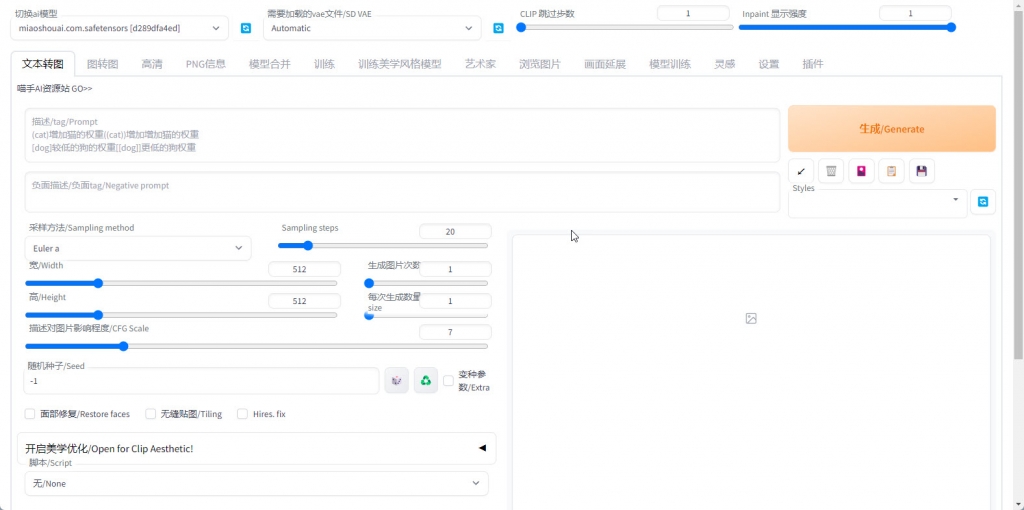The height and width of the screenshot is (510, 1024).
Task: Open the 喵手AI资源站 GO>> link
Action: [55, 89]
